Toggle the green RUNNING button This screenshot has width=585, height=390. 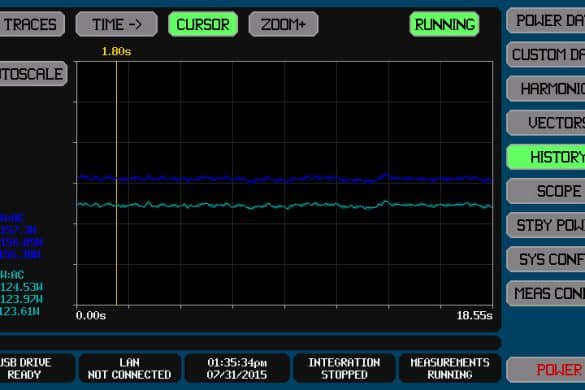click(x=444, y=24)
